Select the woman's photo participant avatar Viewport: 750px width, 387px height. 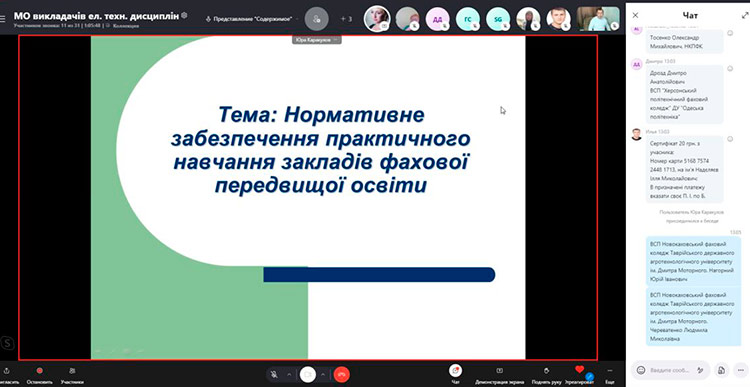pos(377,19)
